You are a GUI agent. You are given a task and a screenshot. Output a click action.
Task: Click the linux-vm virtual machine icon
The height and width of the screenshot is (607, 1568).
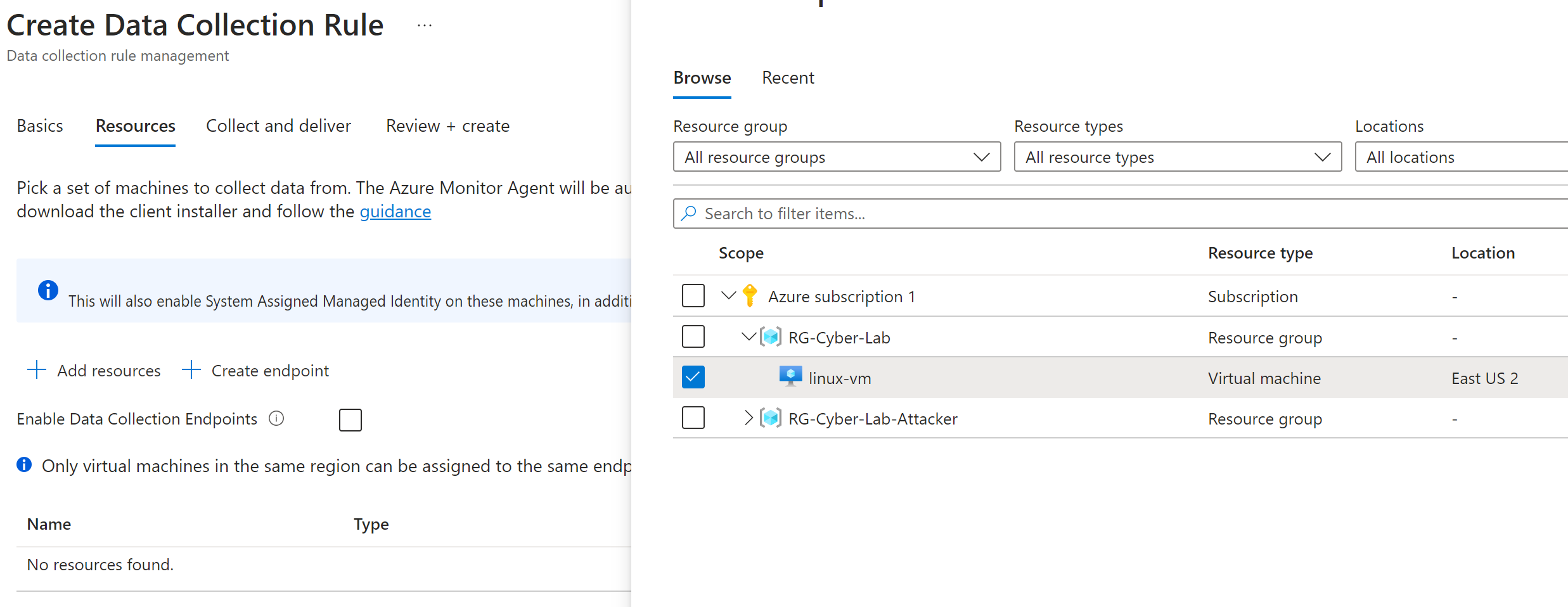[790, 377]
